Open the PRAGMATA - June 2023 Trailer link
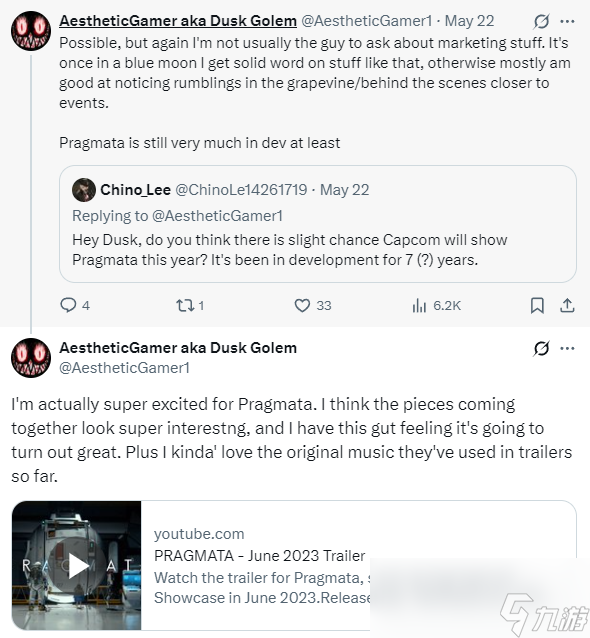 pyautogui.click(x=260, y=555)
